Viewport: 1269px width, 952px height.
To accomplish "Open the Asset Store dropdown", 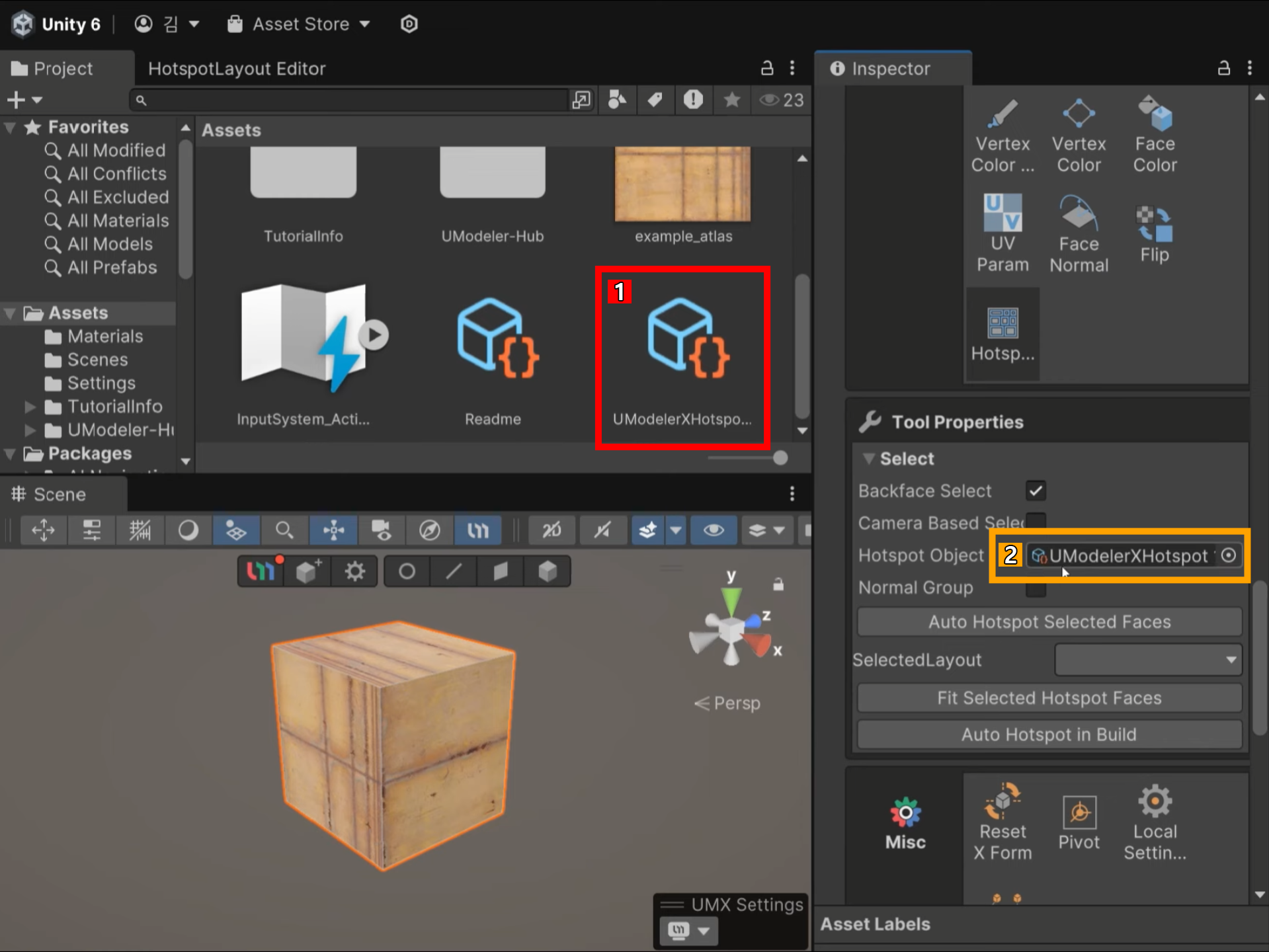I will point(299,24).
